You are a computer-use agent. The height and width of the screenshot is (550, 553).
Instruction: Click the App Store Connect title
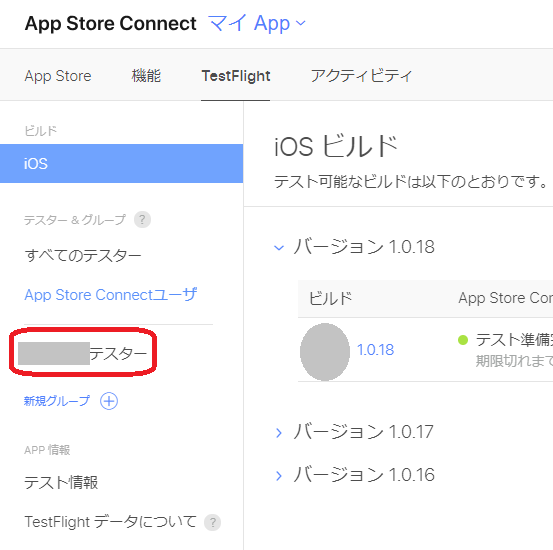(x=110, y=24)
